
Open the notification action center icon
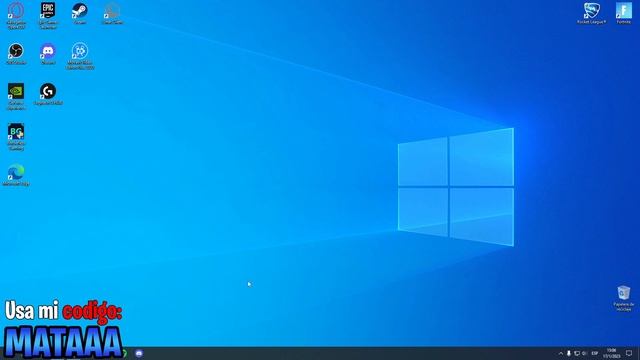(x=629, y=353)
